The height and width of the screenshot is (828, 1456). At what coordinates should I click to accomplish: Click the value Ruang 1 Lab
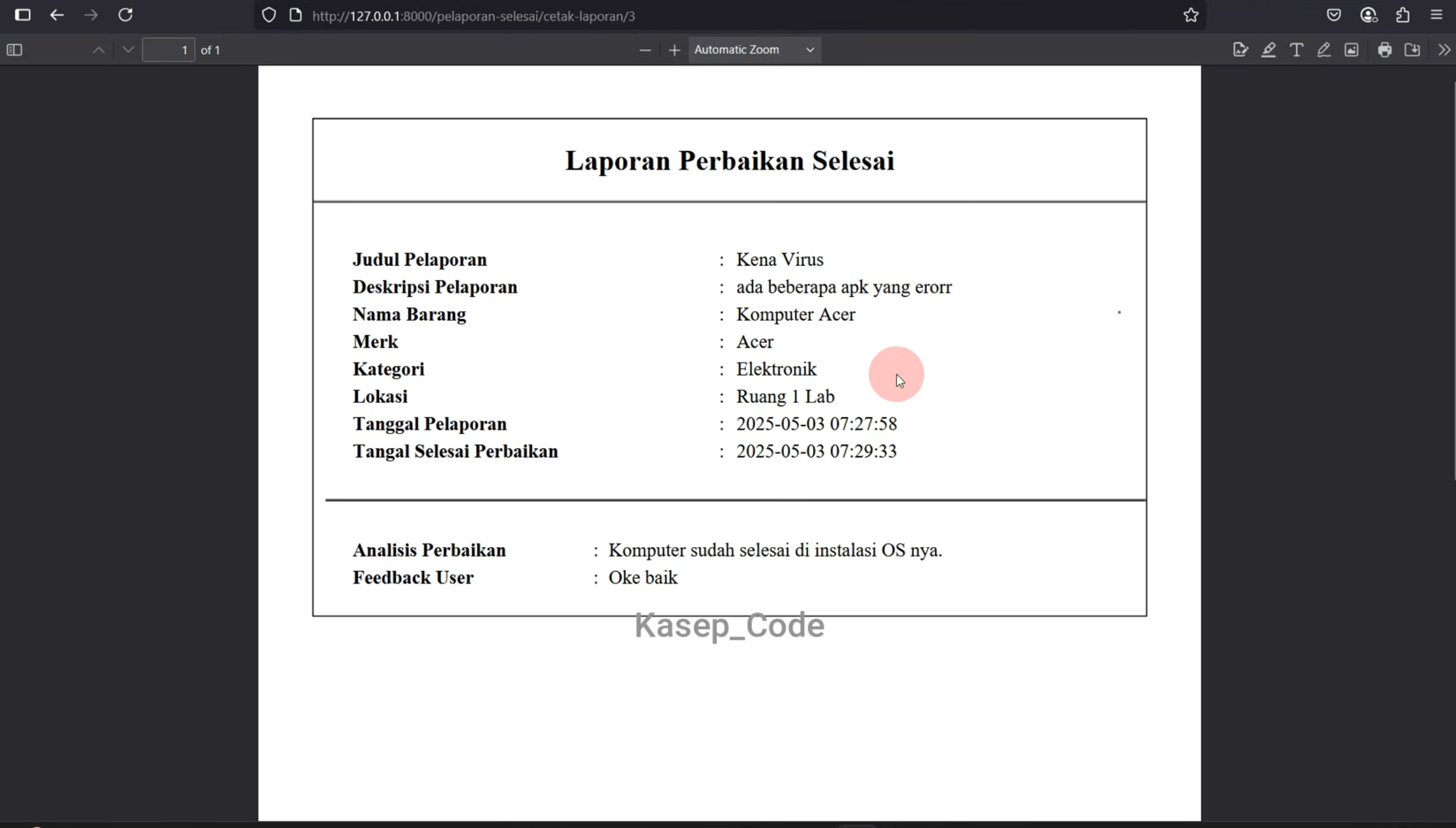point(786,397)
